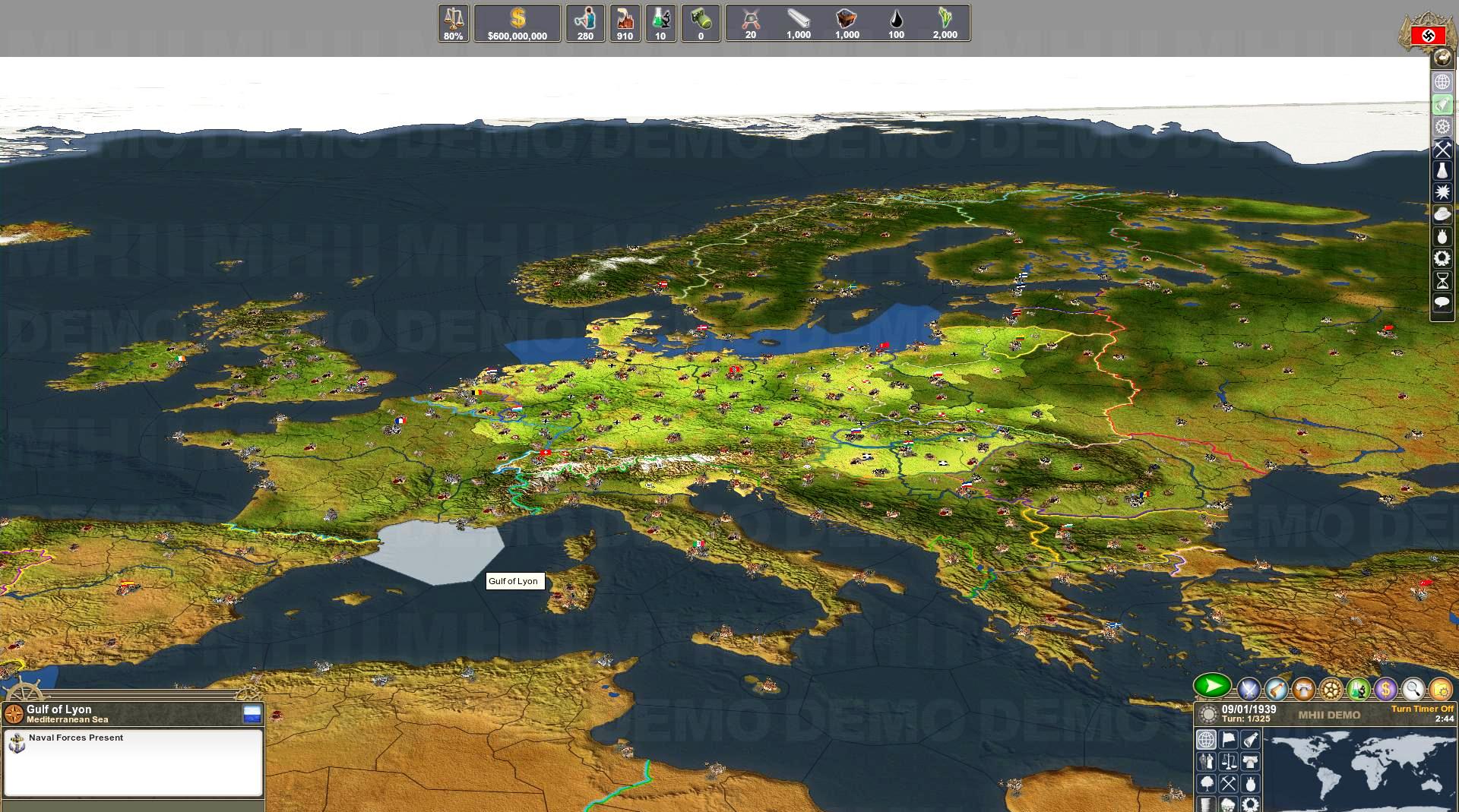Click the Spanish flag on the map
Image resolution: width=1459 pixels, height=812 pixels.
click(x=126, y=586)
